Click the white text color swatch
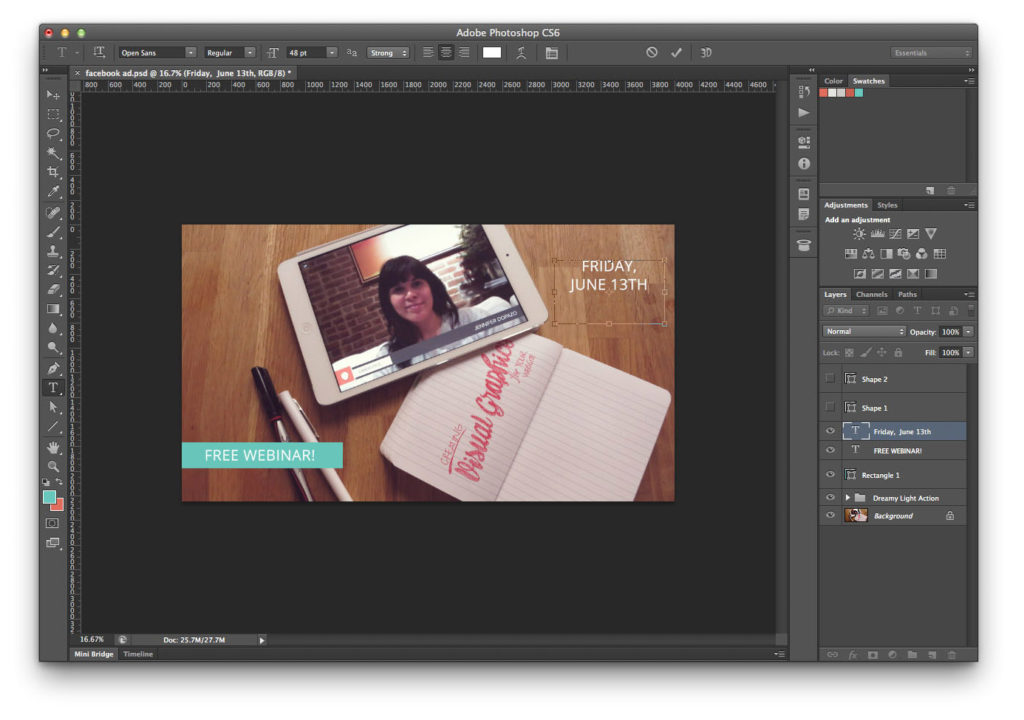 pos(492,53)
